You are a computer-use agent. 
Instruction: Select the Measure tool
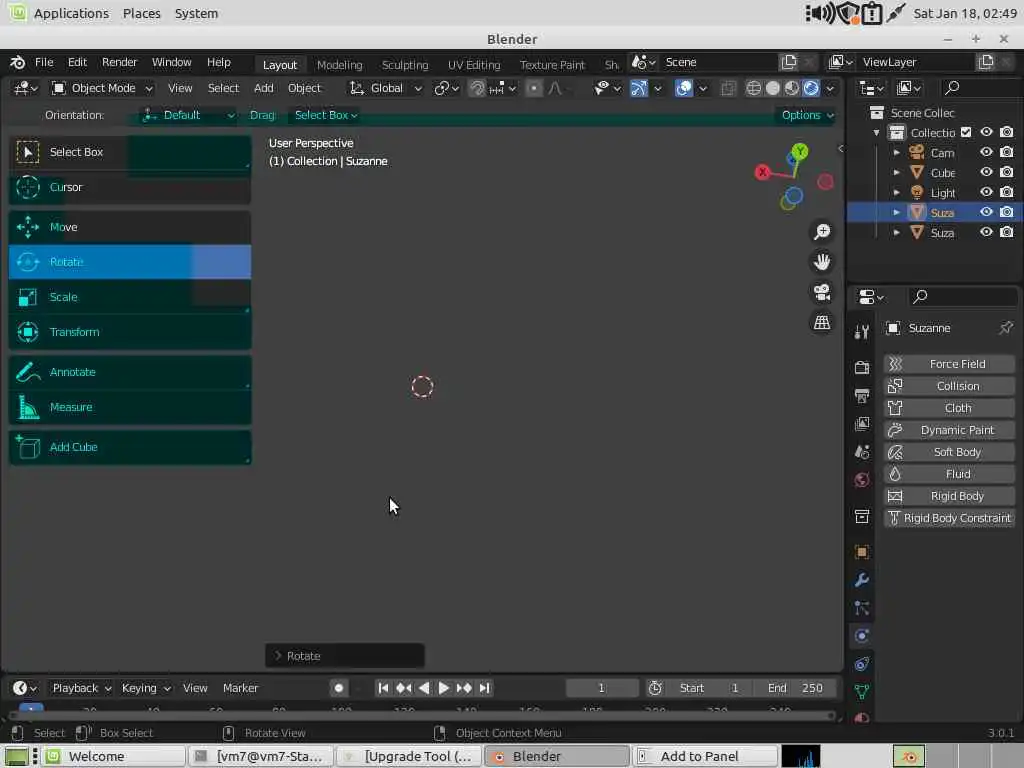(129, 408)
